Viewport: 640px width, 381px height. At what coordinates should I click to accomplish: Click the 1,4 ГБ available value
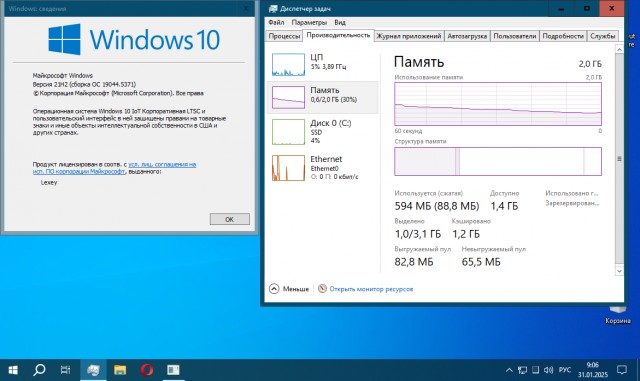coord(504,206)
